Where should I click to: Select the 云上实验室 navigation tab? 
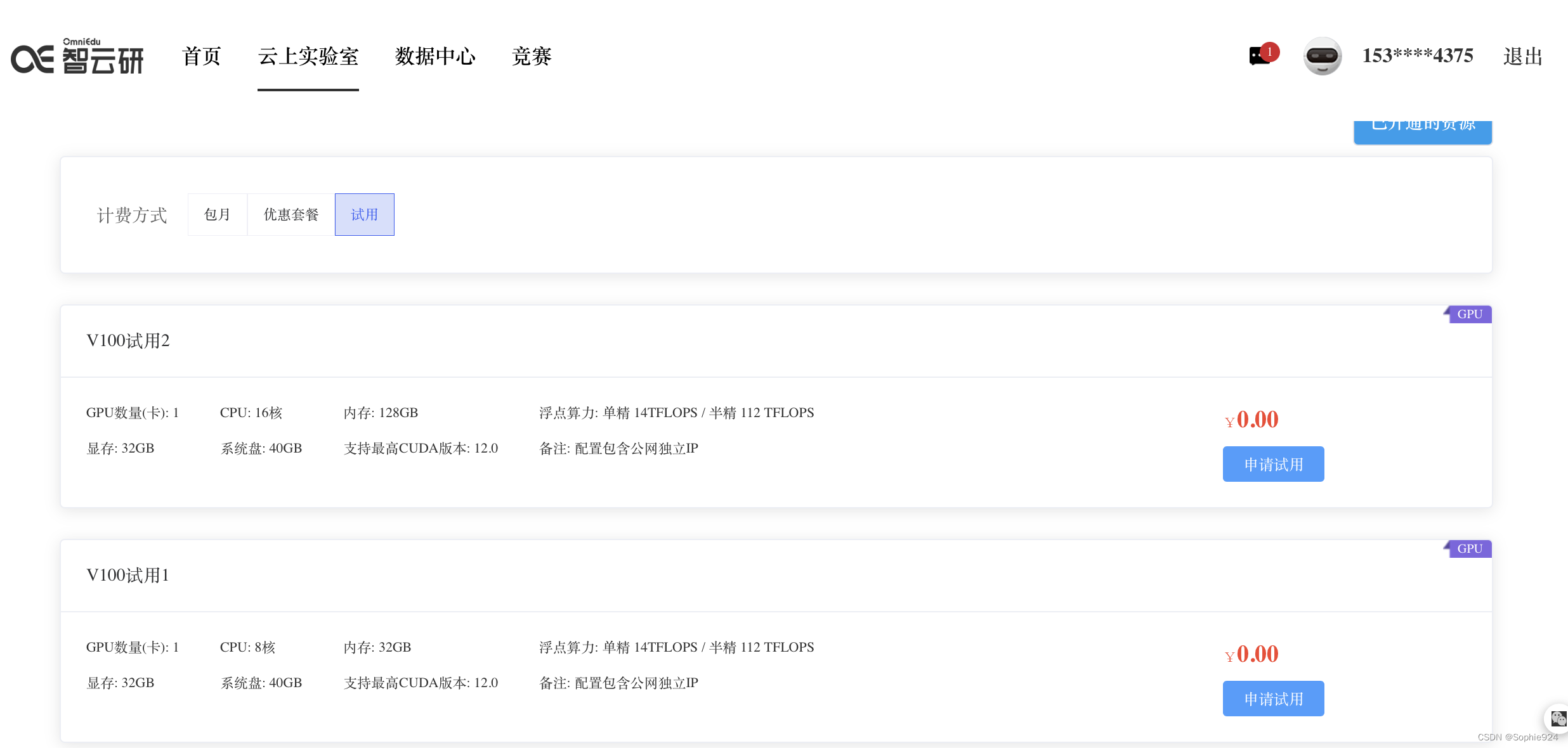coord(308,56)
